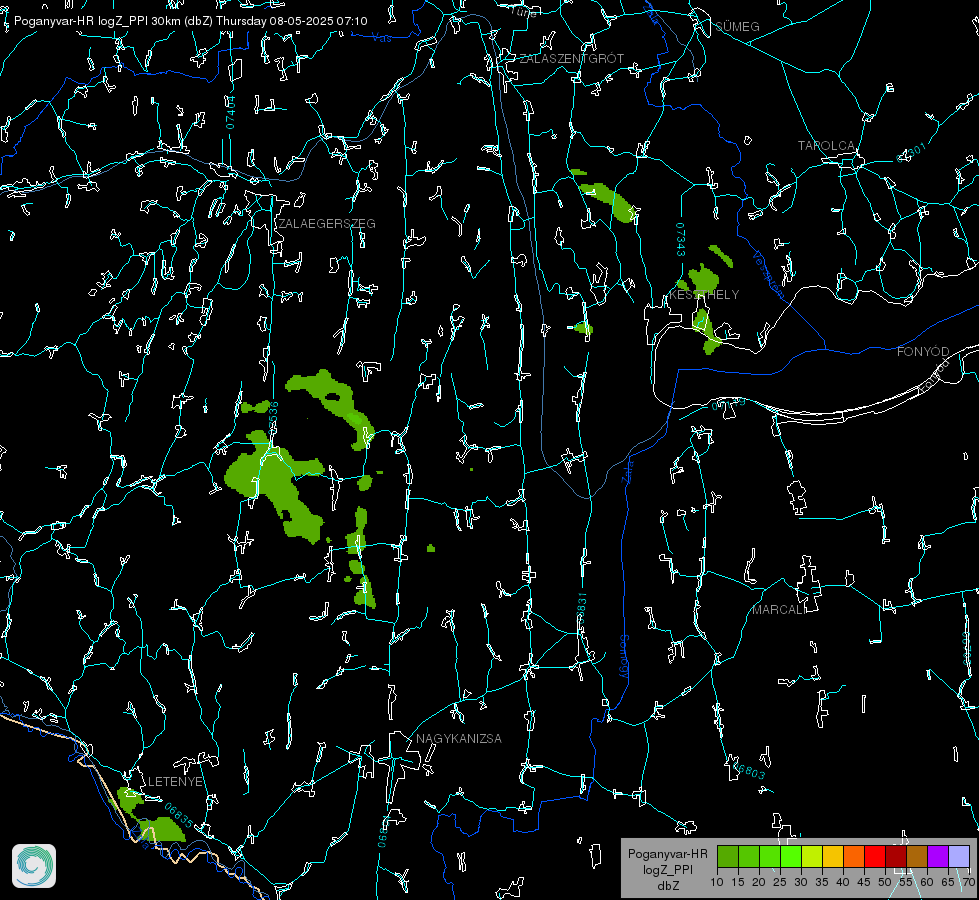Click the Zala river label
979x900 pixels.
[627, 470]
